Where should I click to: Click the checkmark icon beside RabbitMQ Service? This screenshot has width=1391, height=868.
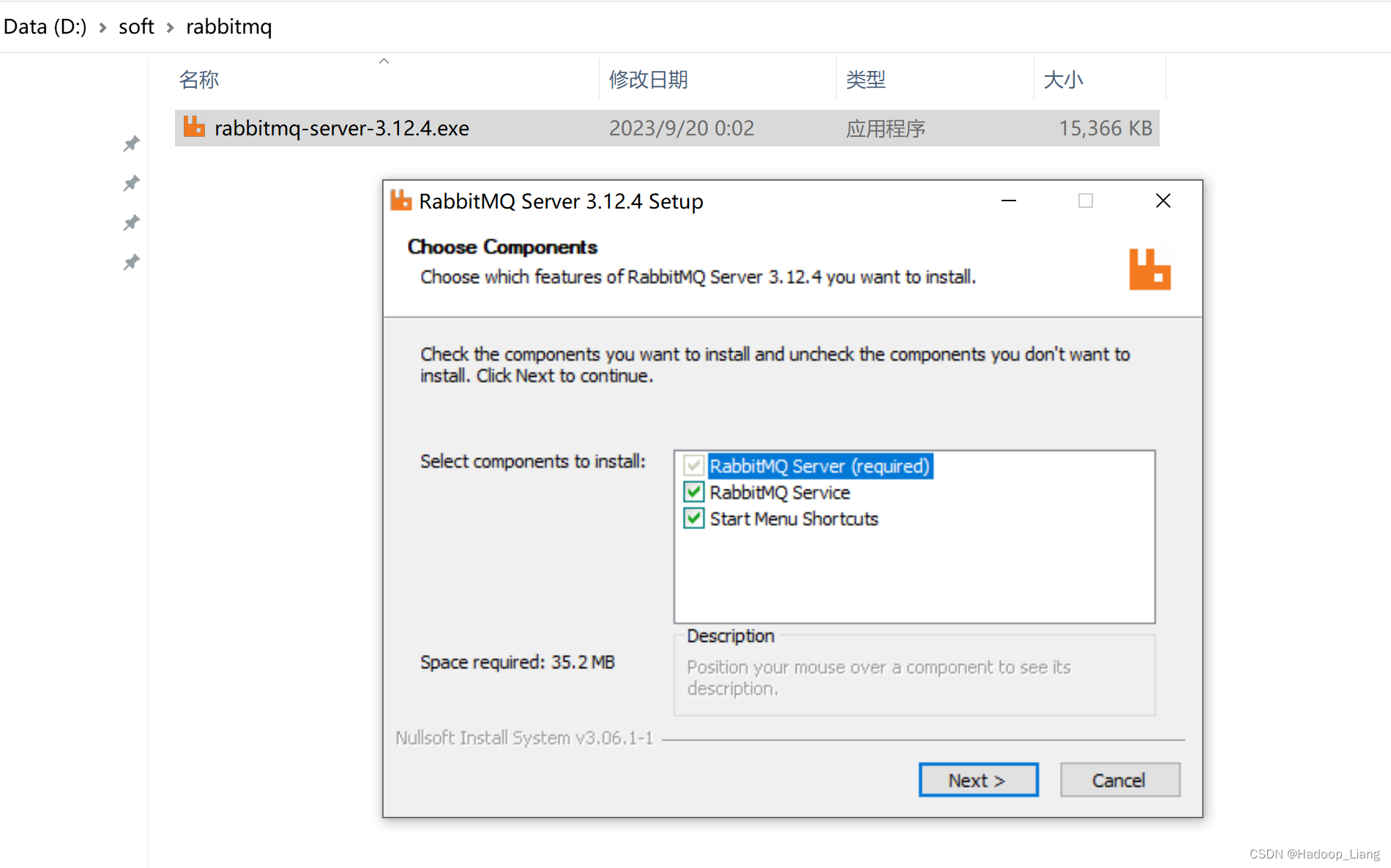click(694, 492)
